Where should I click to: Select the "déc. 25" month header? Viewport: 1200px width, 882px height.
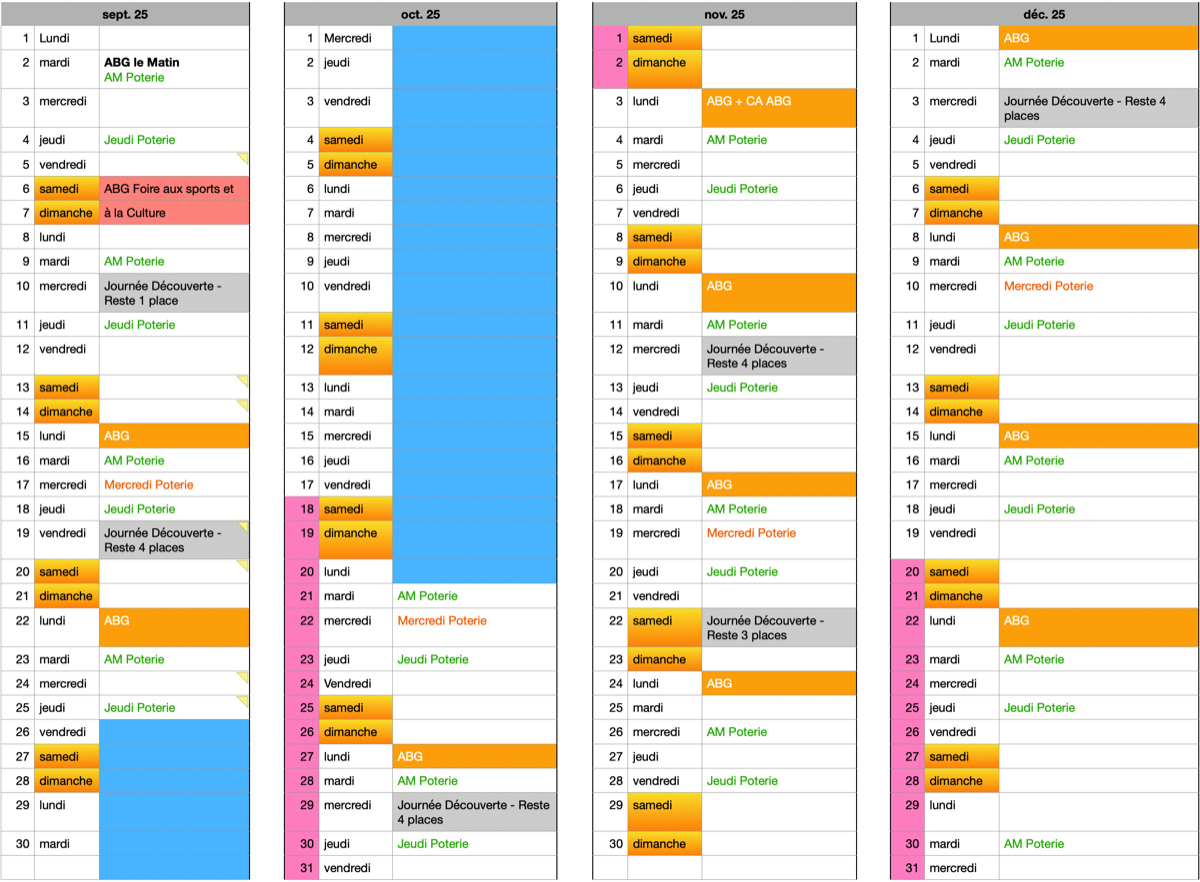1044,14
